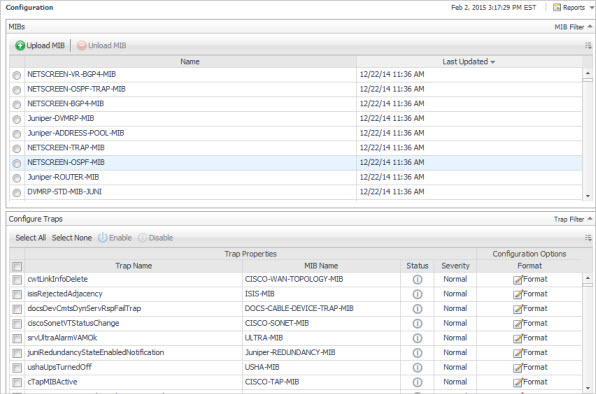
Task: Sort by Last Updated column header
Action: pos(468,62)
